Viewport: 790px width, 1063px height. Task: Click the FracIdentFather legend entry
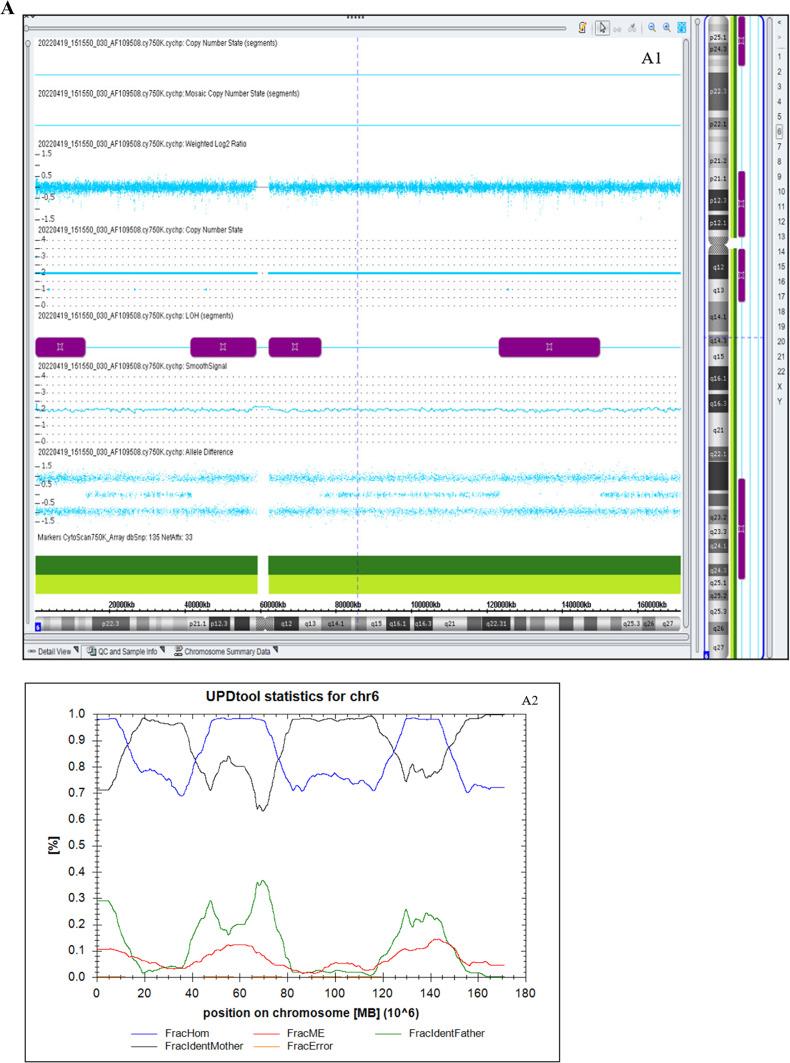(430, 1033)
